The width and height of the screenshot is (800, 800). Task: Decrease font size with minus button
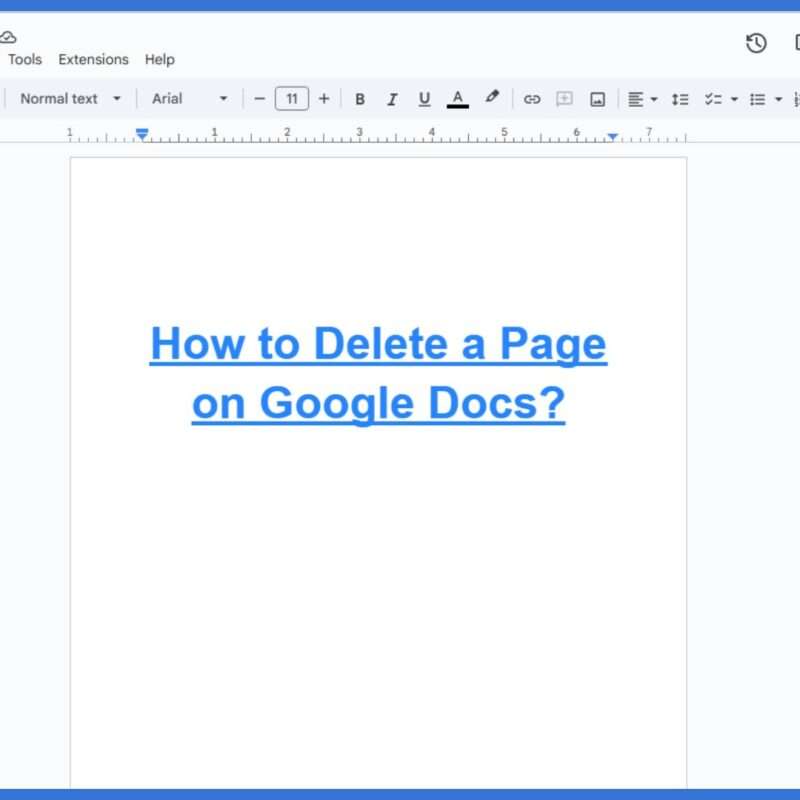pos(260,99)
